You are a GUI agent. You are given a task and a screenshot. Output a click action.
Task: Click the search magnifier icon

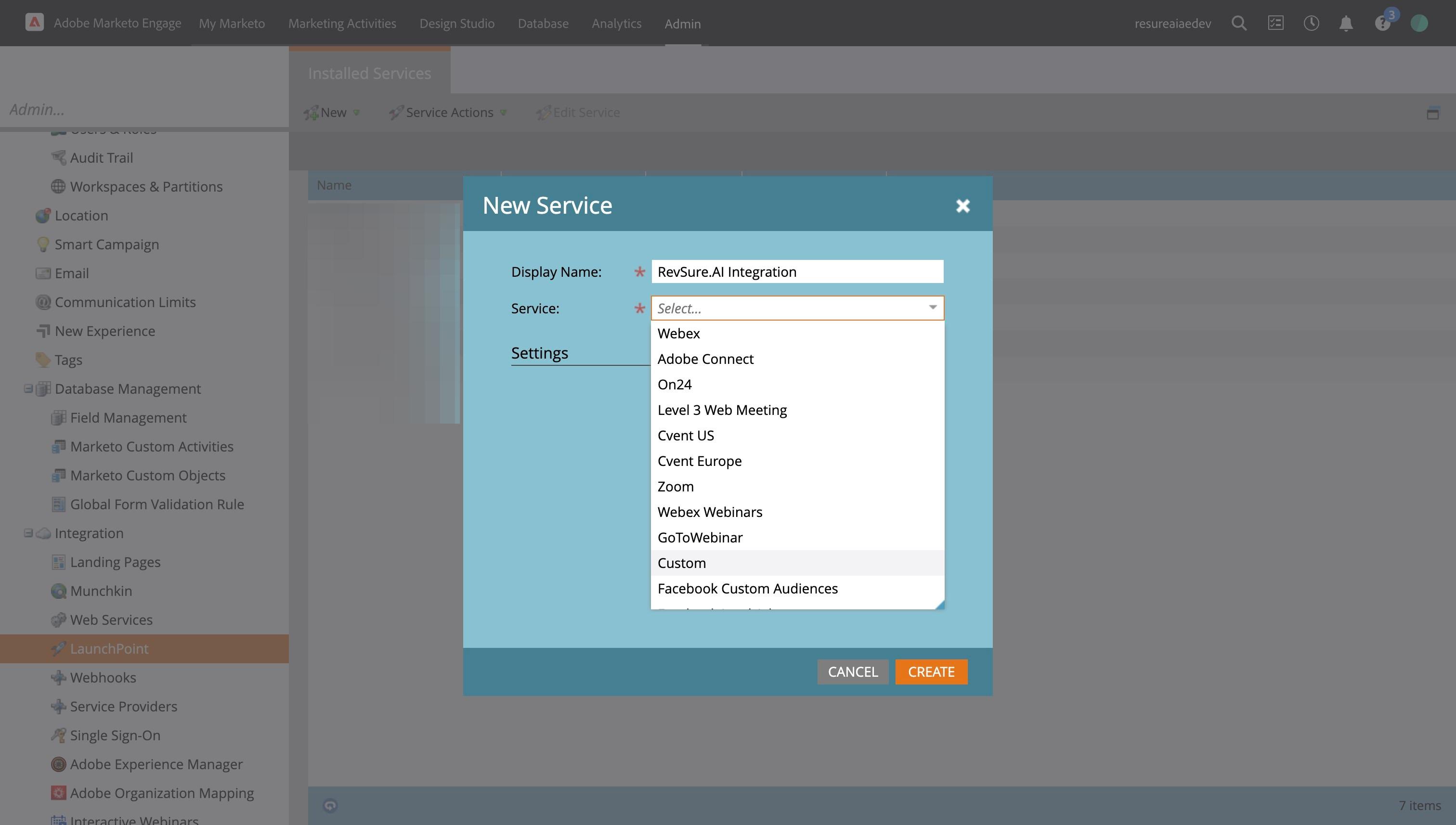click(1239, 23)
